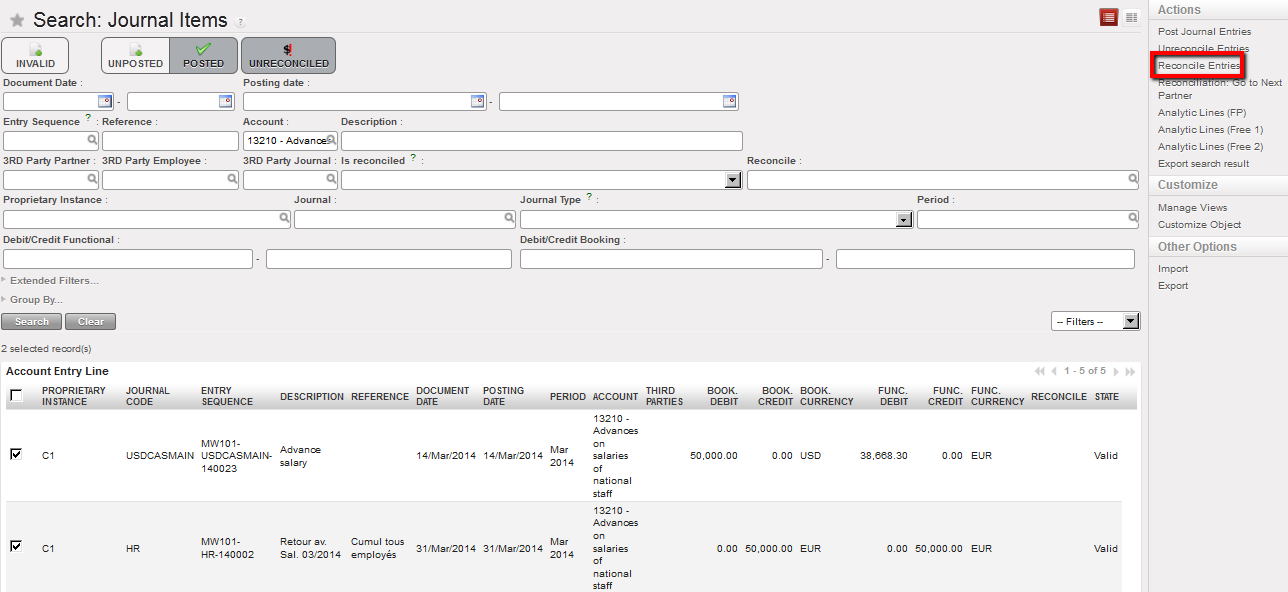Expand the Extended Filters section
Image resolution: width=1288 pixels, height=592 pixels.
coord(54,281)
